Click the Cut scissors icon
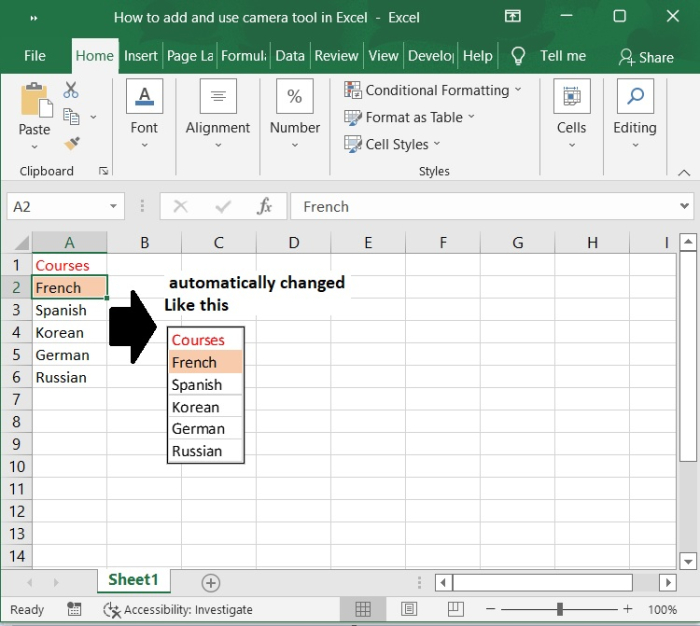Viewport: 700px width, 626px height. point(71,91)
